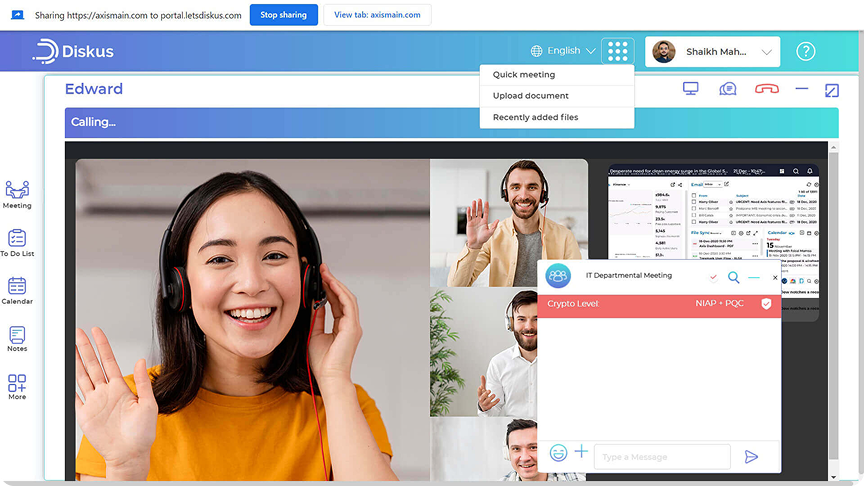The image size is (864, 486).
Task: Toggle the red checkmark in chat header
Action: tap(713, 277)
